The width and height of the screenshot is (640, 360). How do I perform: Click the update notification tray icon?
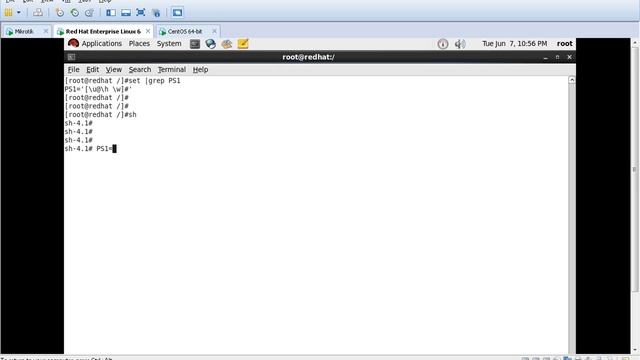(443, 44)
